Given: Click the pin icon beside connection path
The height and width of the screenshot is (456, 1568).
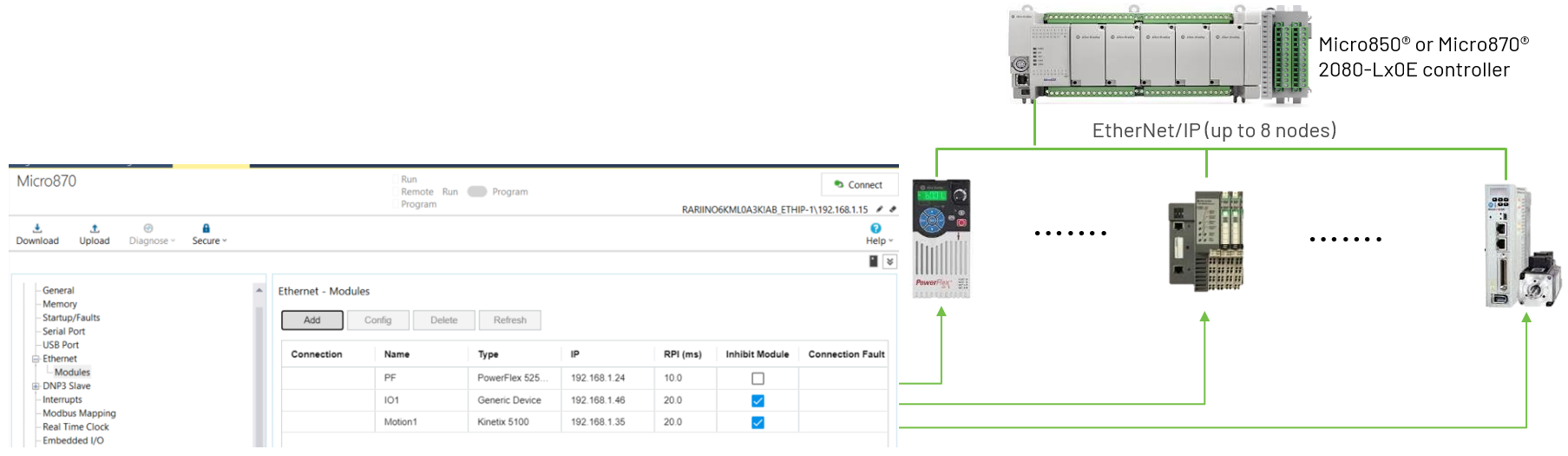Looking at the screenshot, I should 892,209.
